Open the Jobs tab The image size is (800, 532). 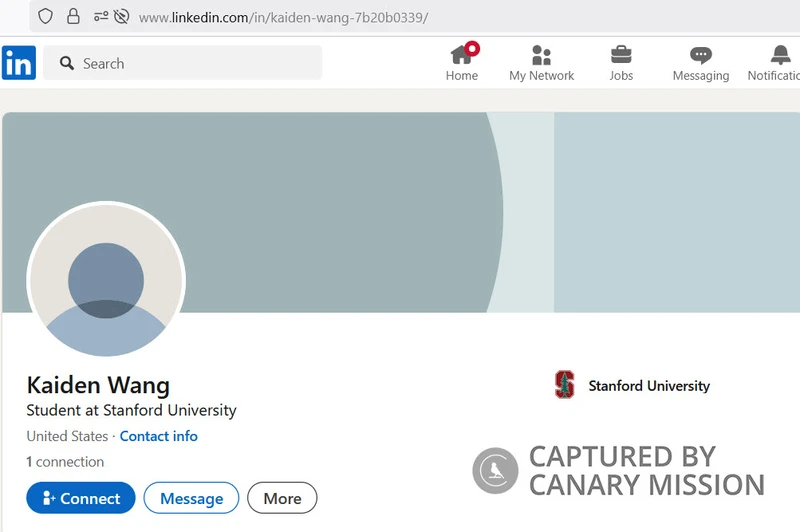pyautogui.click(x=621, y=63)
